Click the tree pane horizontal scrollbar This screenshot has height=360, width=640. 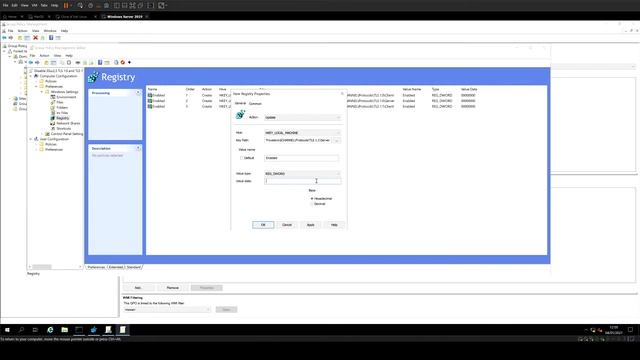pos(56,267)
